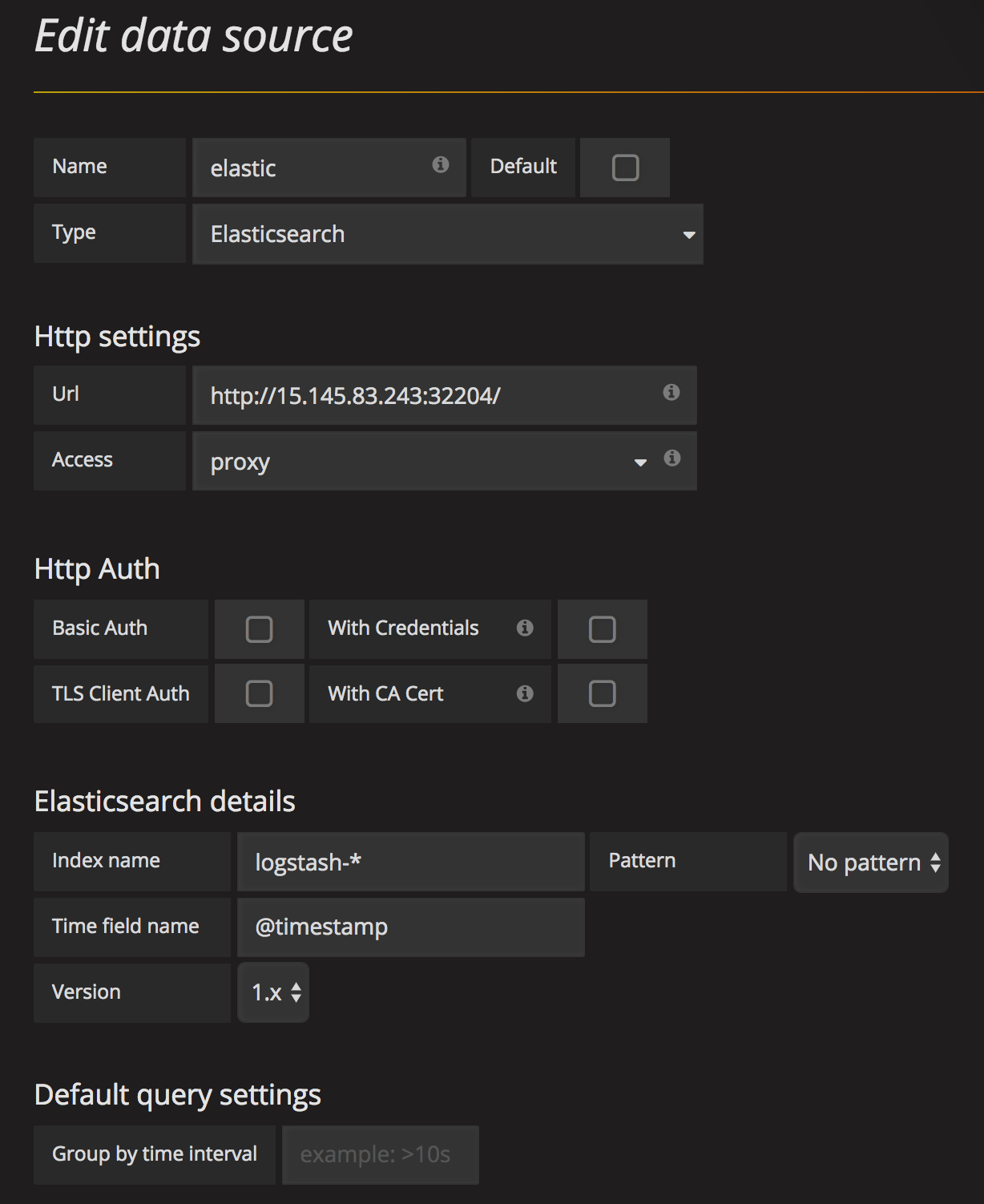Click the With Credentials label
984x1204 pixels.
click(403, 628)
